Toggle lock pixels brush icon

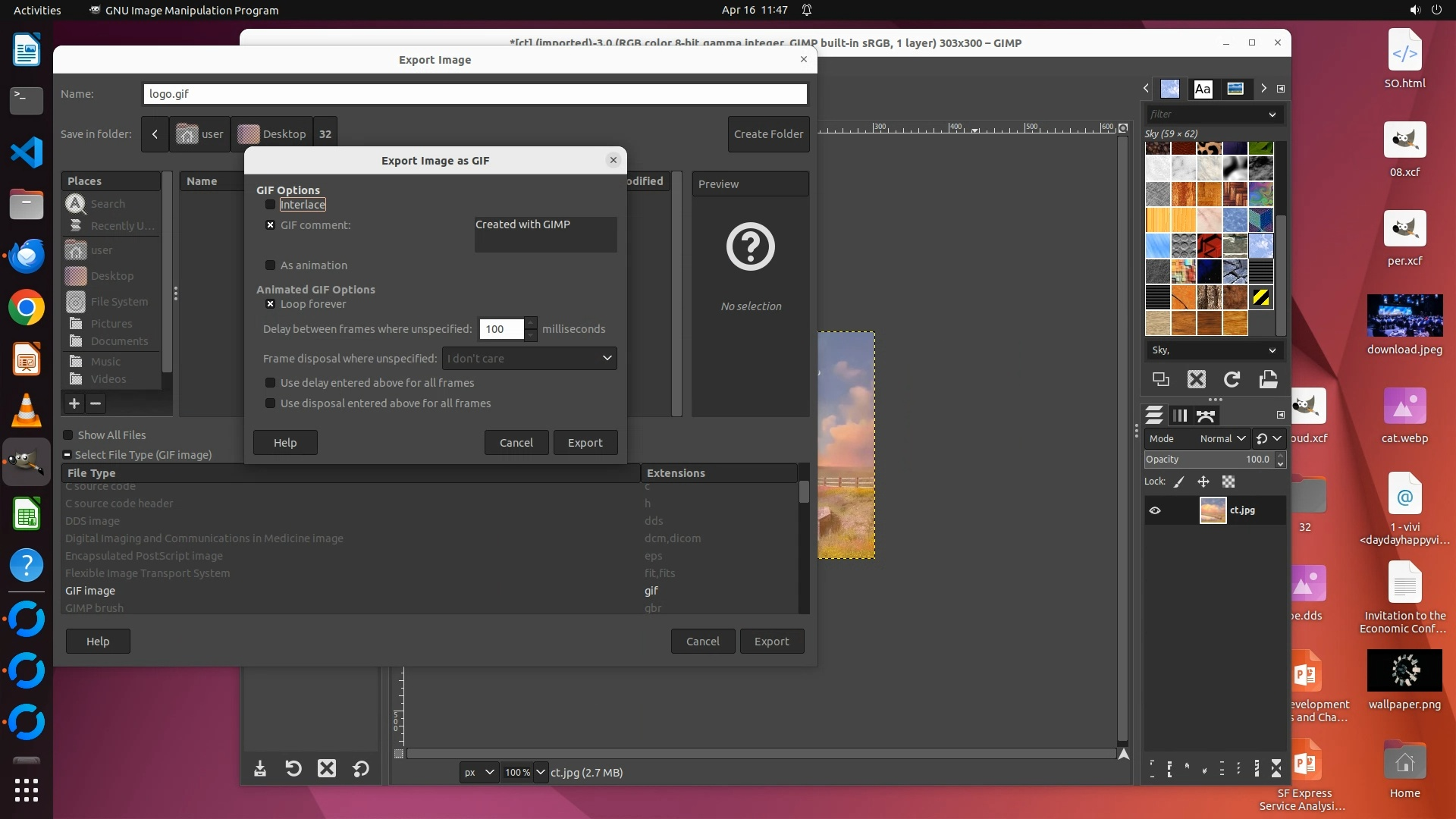tap(1179, 482)
